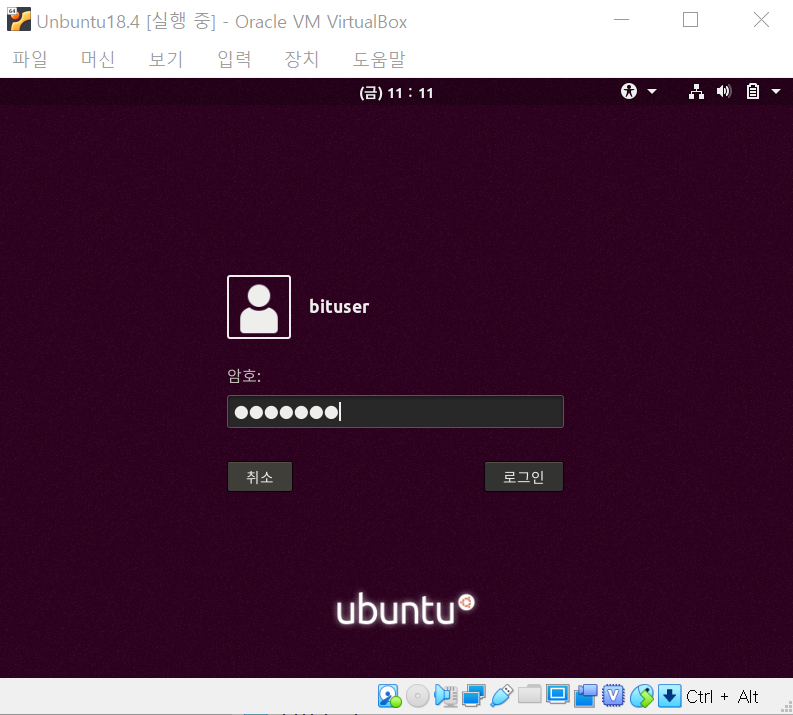The width and height of the screenshot is (793, 715).
Task: Click the volume speaker icon
Action: coord(724,92)
